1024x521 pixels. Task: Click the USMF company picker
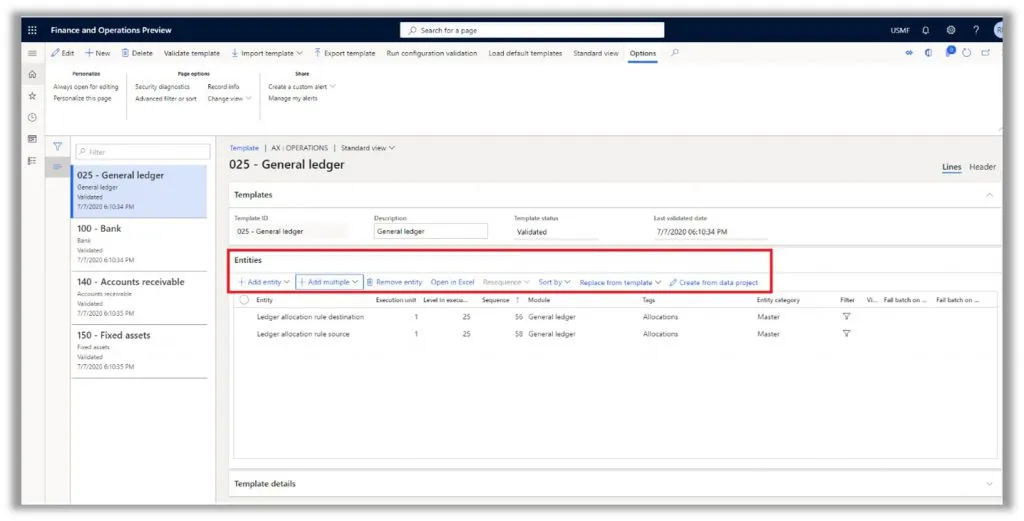900,31
